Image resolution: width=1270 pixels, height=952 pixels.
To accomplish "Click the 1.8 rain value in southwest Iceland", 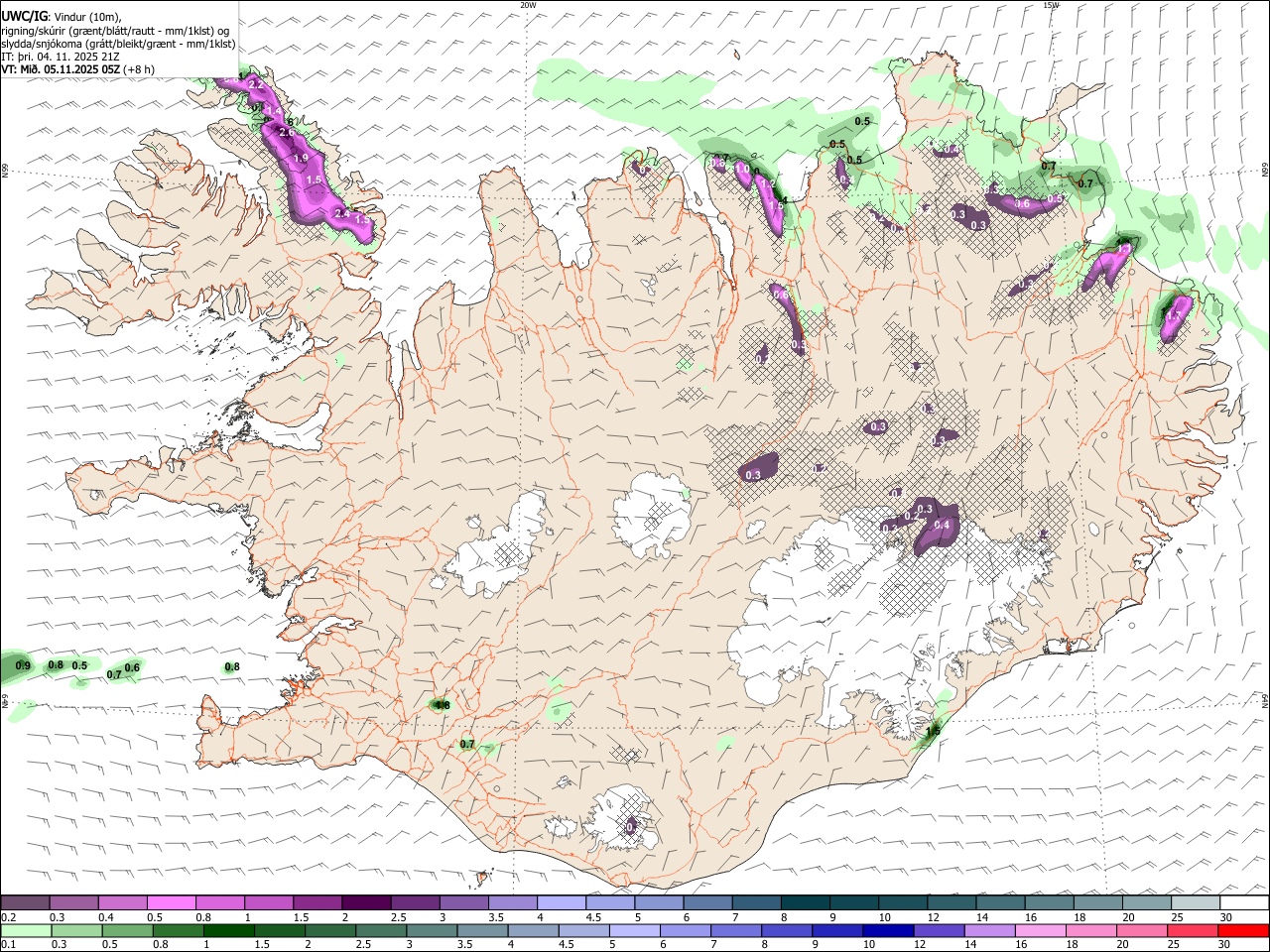I will click(x=443, y=705).
